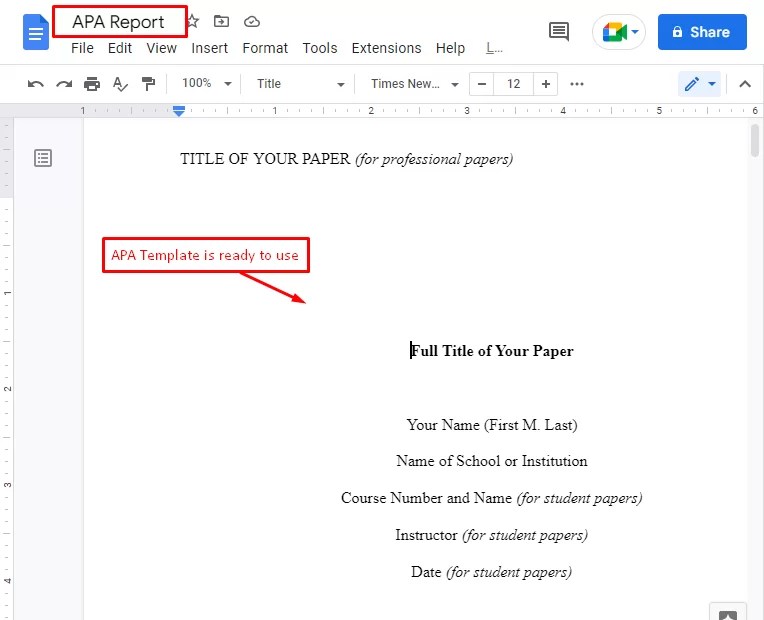Image resolution: width=764 pixels, height=620 pixels.
Task: Click the APA Report document title
Action: pos(118,22)
